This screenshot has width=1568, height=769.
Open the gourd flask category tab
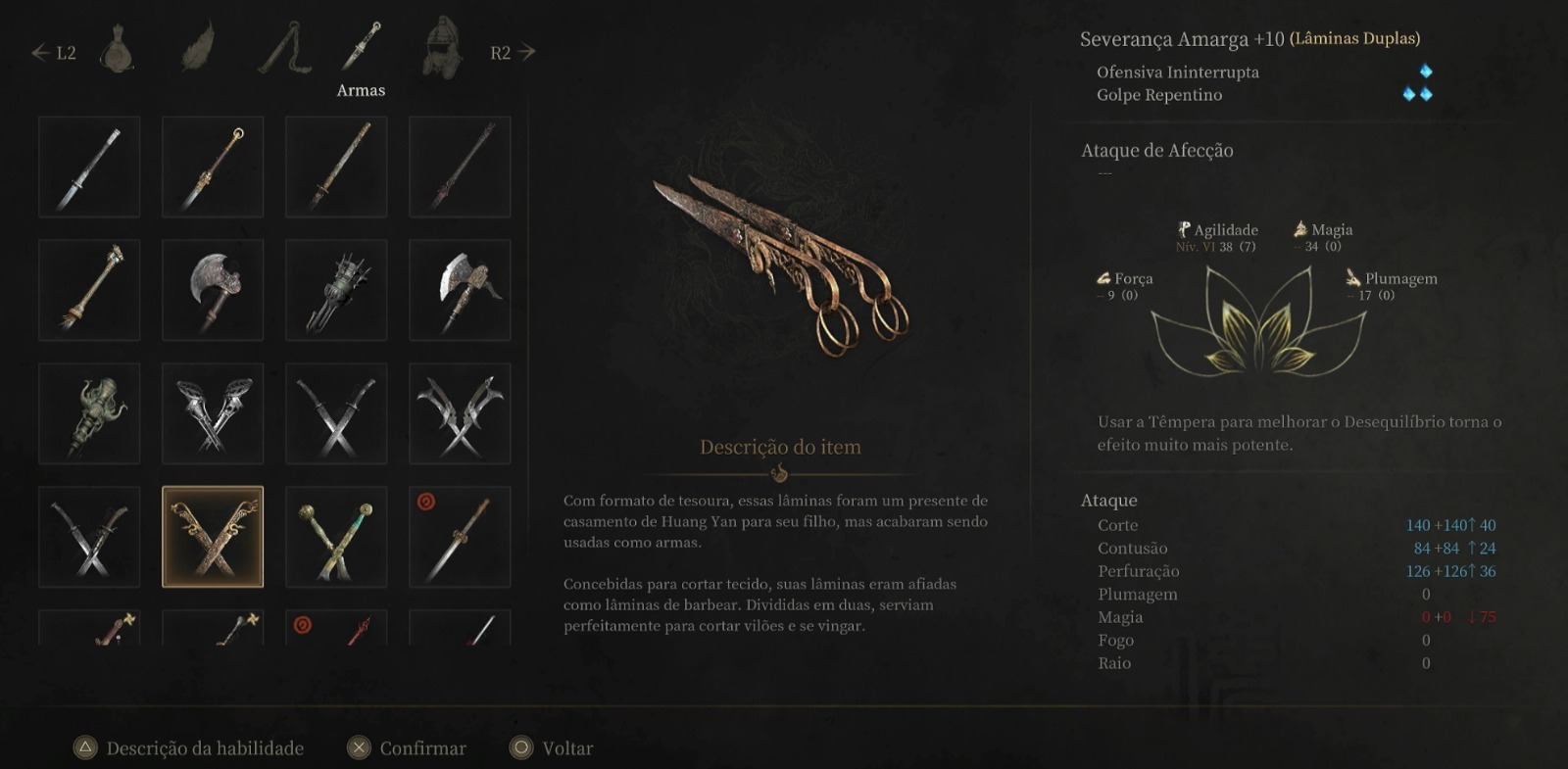pos(117,48)
